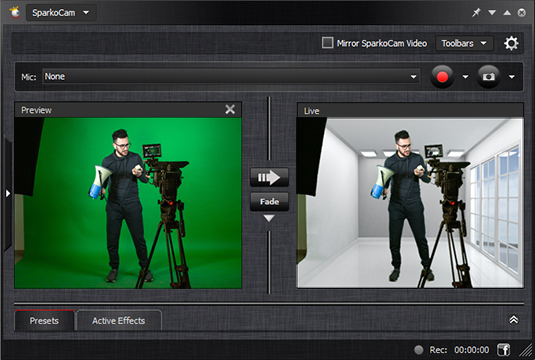
Task: Pin the window with the pushpin icon
Action: coord(476,13)
